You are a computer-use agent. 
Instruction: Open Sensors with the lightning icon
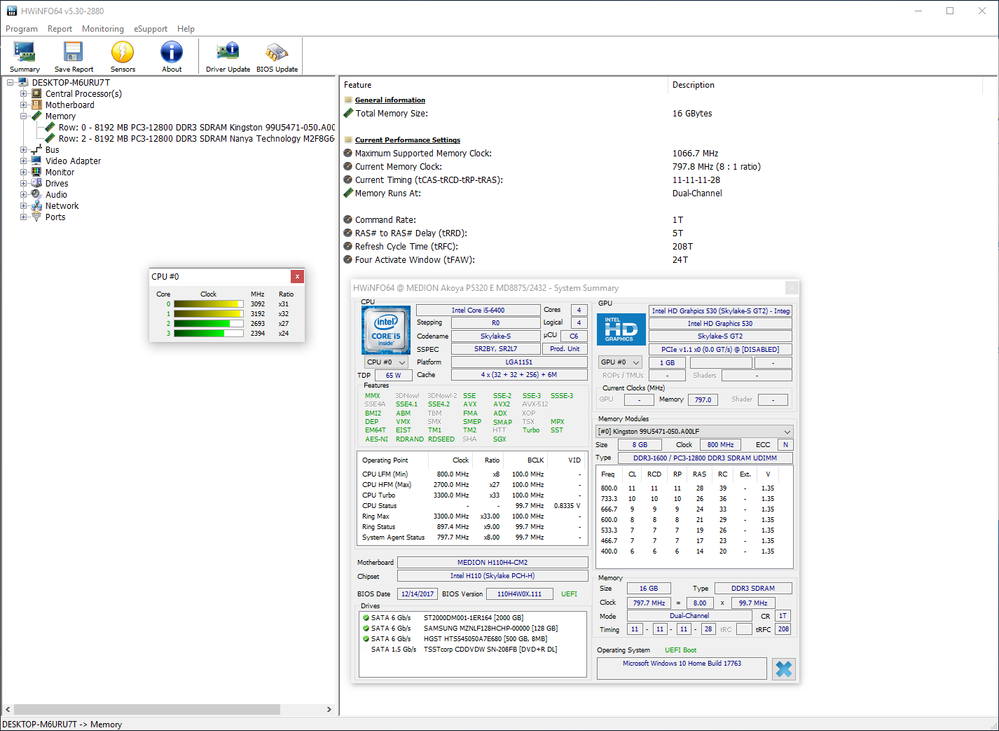coord(123,56)
